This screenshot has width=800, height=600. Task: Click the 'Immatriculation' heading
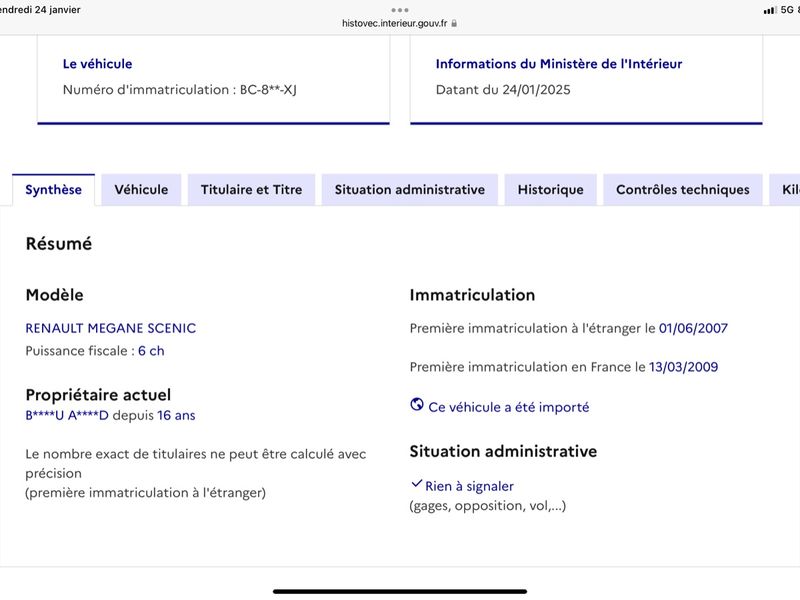point(472,295)
